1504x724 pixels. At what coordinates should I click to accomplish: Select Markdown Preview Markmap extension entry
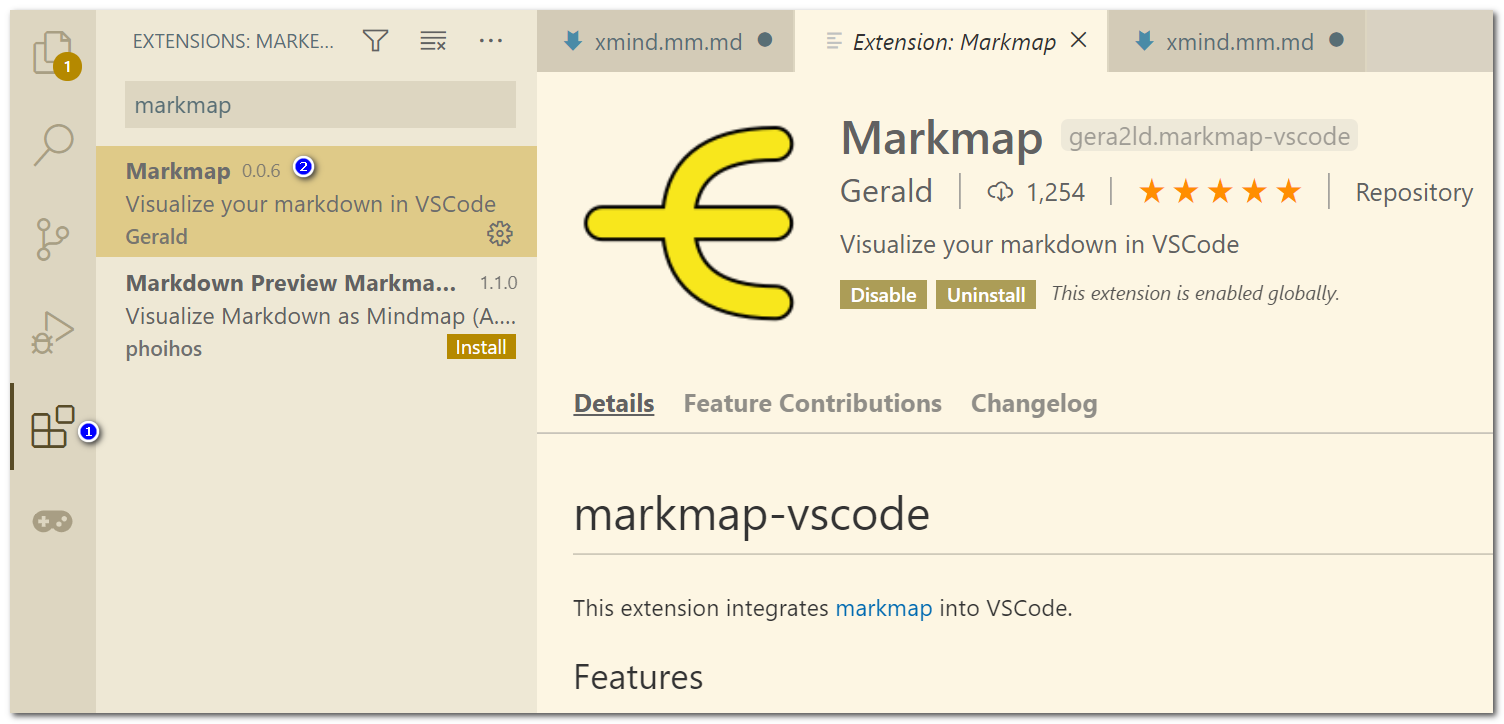click(316, 314)
